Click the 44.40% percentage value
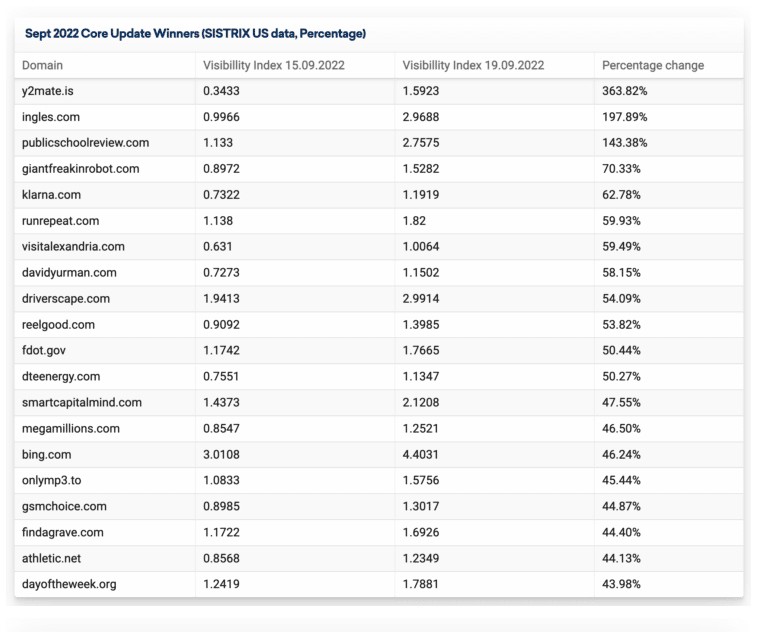The width and height of the screenshot is (761, 632). pos(621,532)
